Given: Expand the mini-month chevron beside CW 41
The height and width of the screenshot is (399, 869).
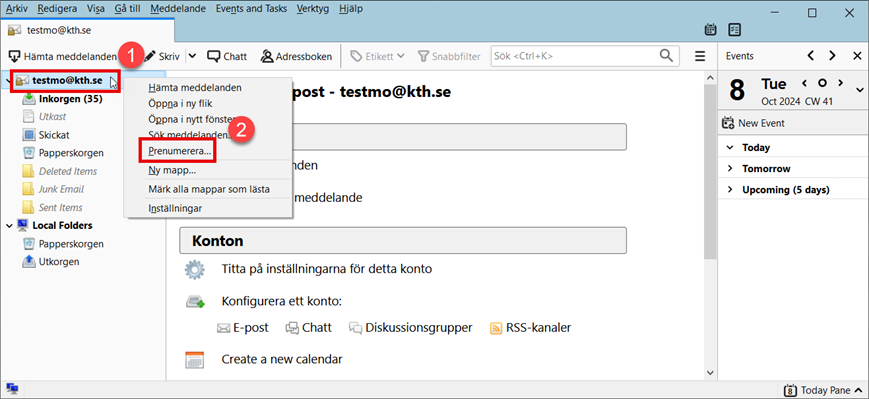Looking at the screenshot, I should click(860, 90).
